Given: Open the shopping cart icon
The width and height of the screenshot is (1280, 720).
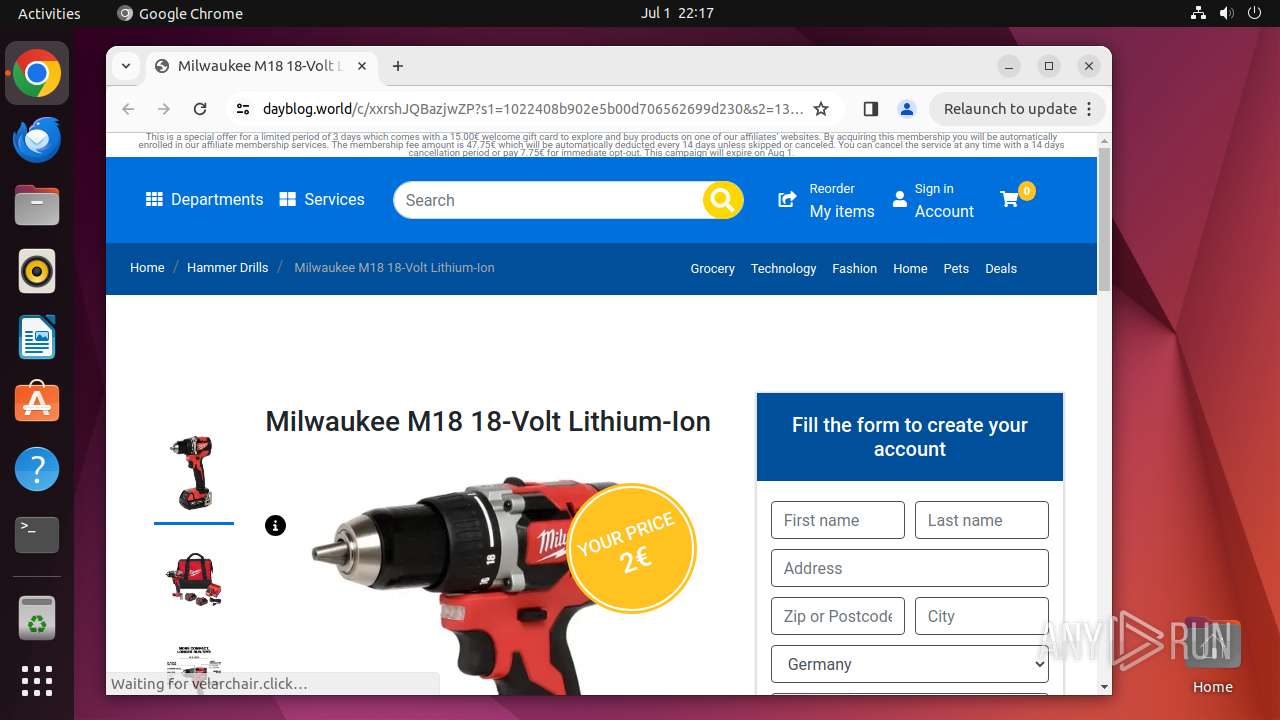Looking at the screenshot, I should pyautogui.click(x=1010, y=200).
